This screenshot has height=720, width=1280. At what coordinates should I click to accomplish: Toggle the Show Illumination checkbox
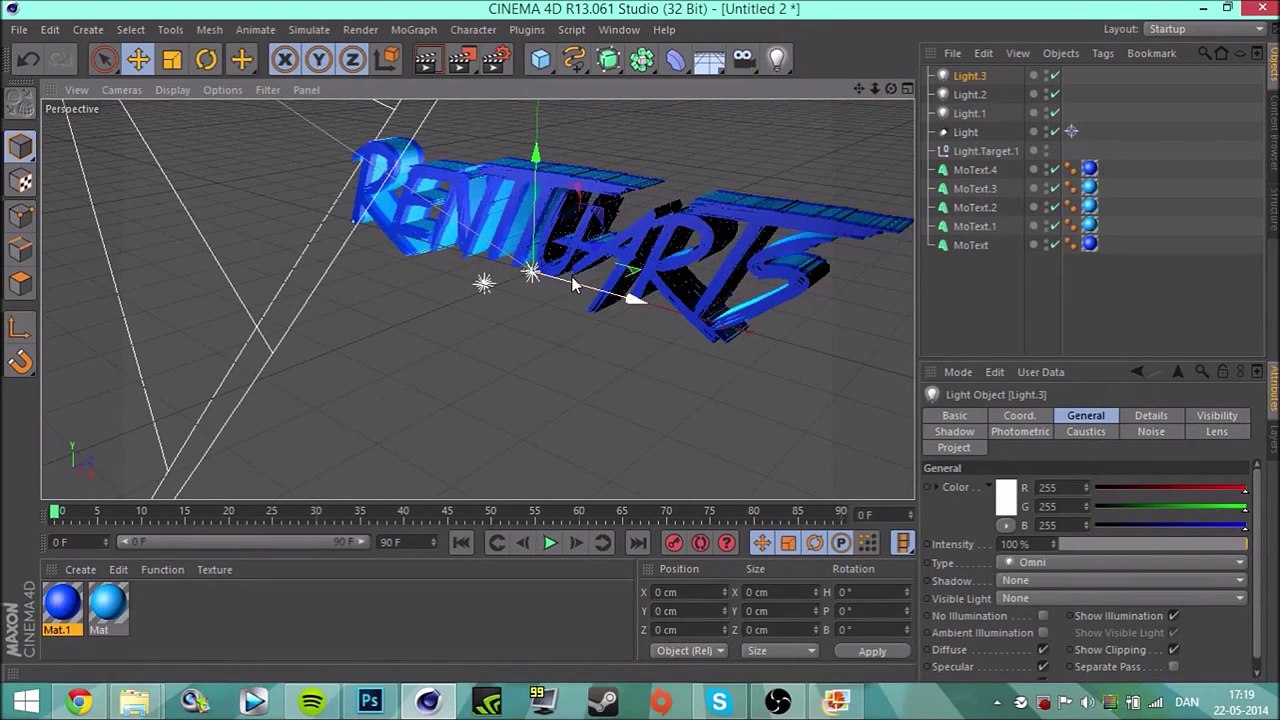click(1173, 616)
